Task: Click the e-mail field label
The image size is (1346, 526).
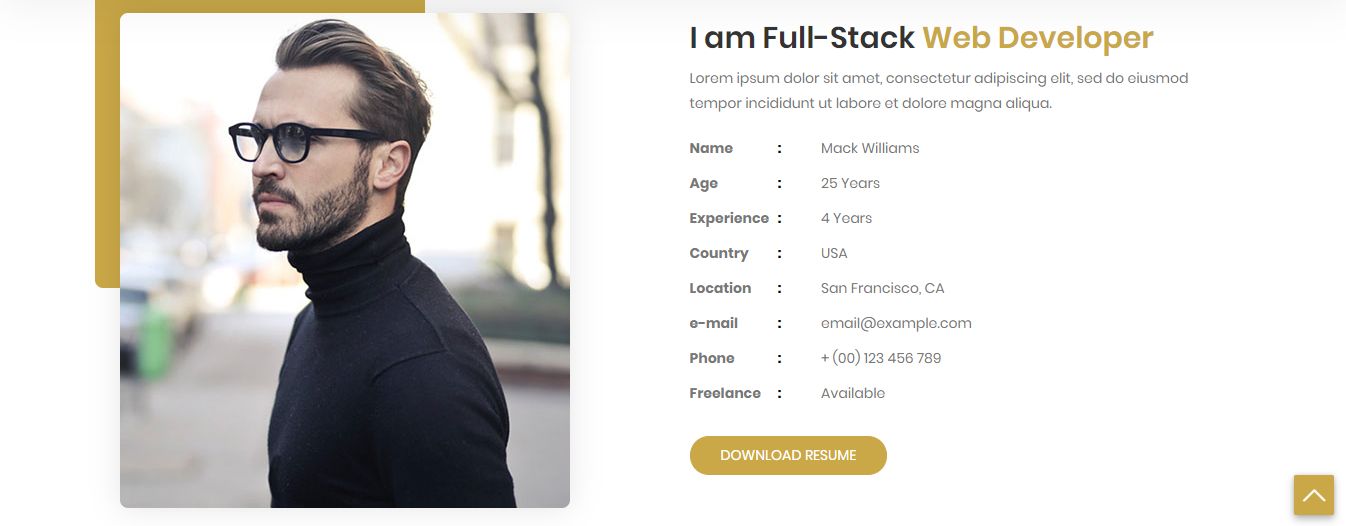Action: pyautogui.click(x=713, y=323)
